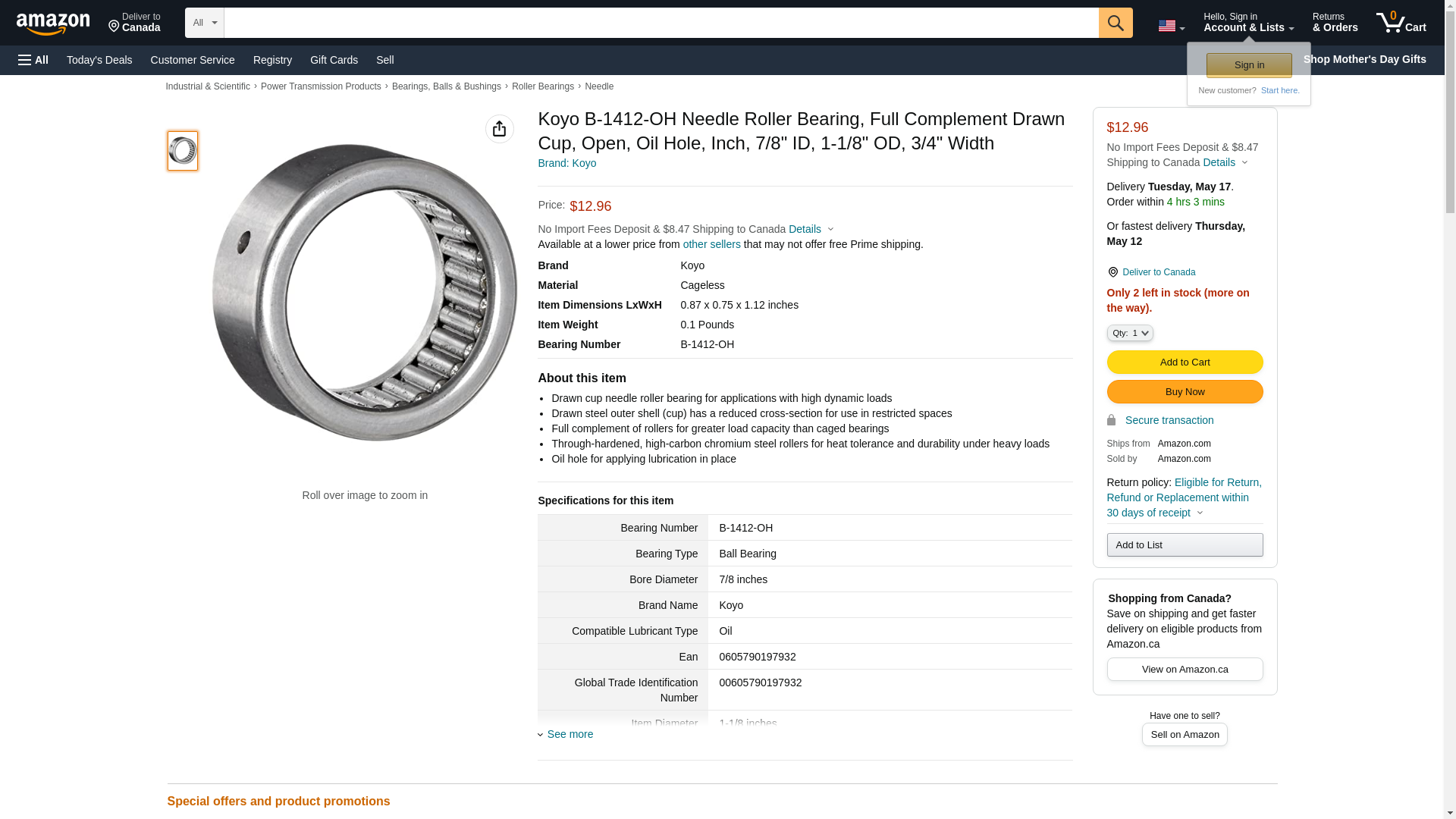Expand the return policy details
Image resolution: width=1456 pixels, height=819 pixels.
1199,513
